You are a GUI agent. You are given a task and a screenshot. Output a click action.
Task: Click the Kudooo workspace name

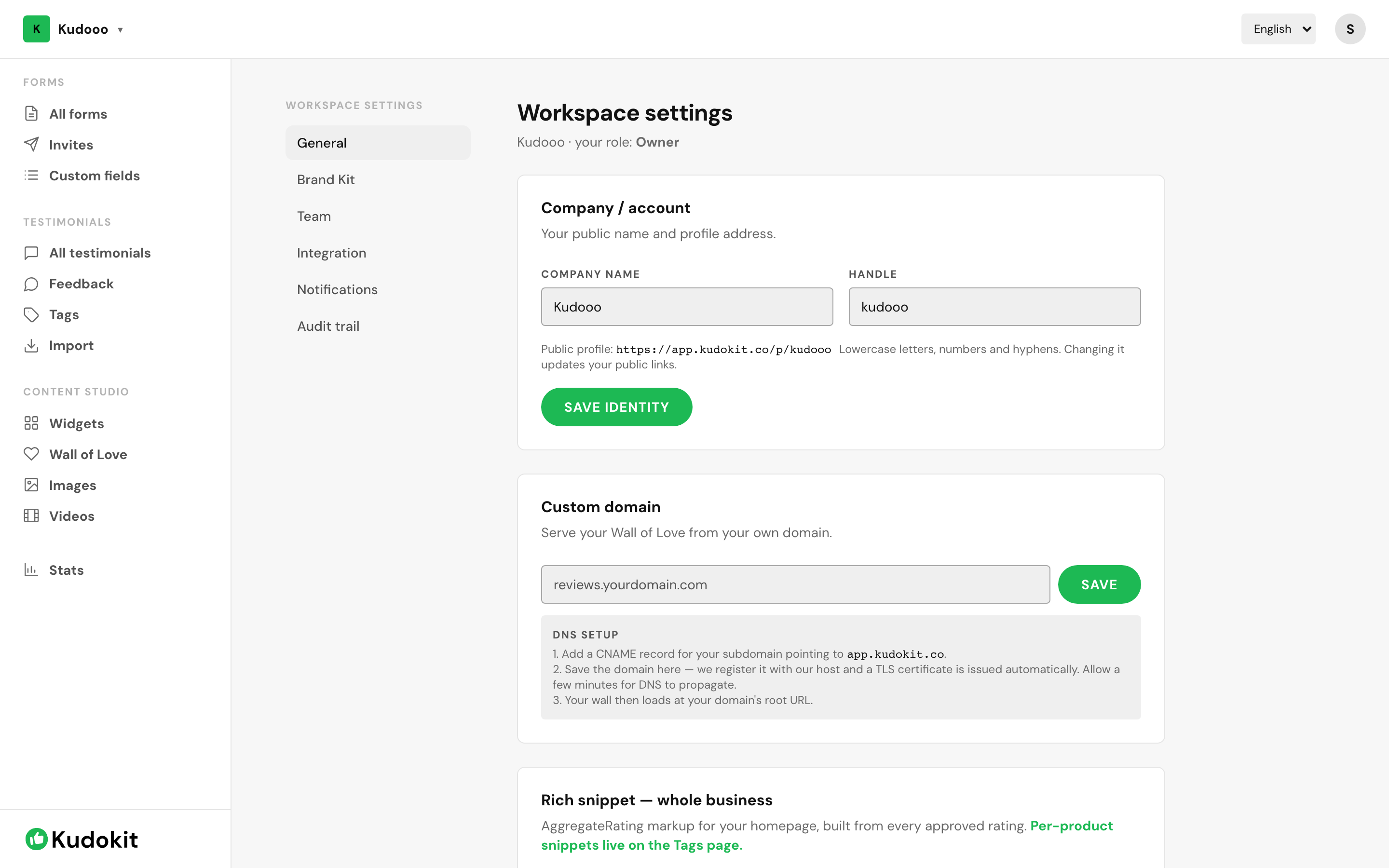[82, 29]
